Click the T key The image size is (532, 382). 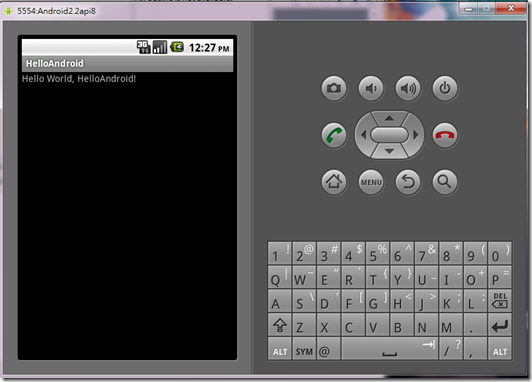pyautogui.click(x=377, y=277)
